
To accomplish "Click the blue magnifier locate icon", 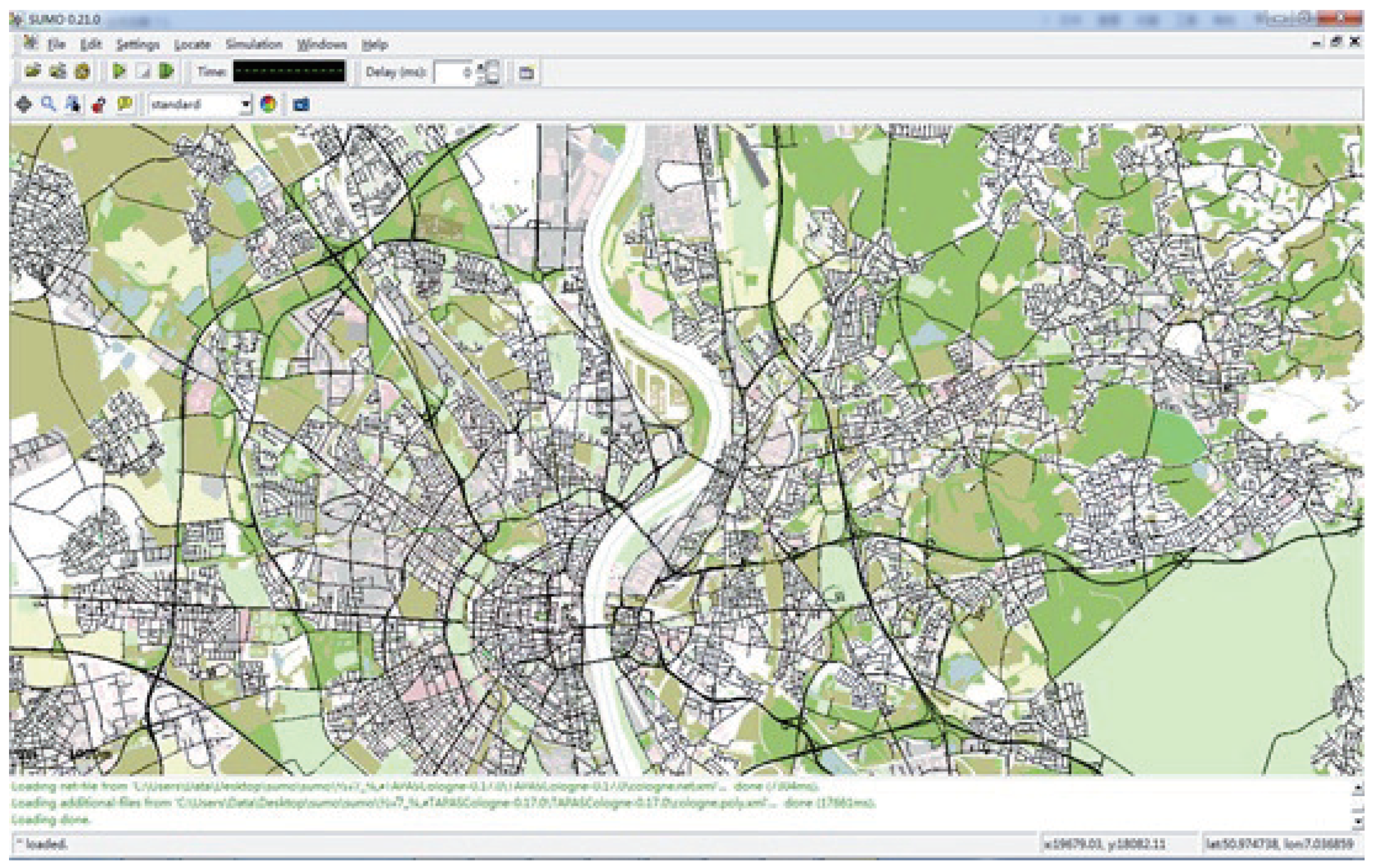I will coord(49,104).
